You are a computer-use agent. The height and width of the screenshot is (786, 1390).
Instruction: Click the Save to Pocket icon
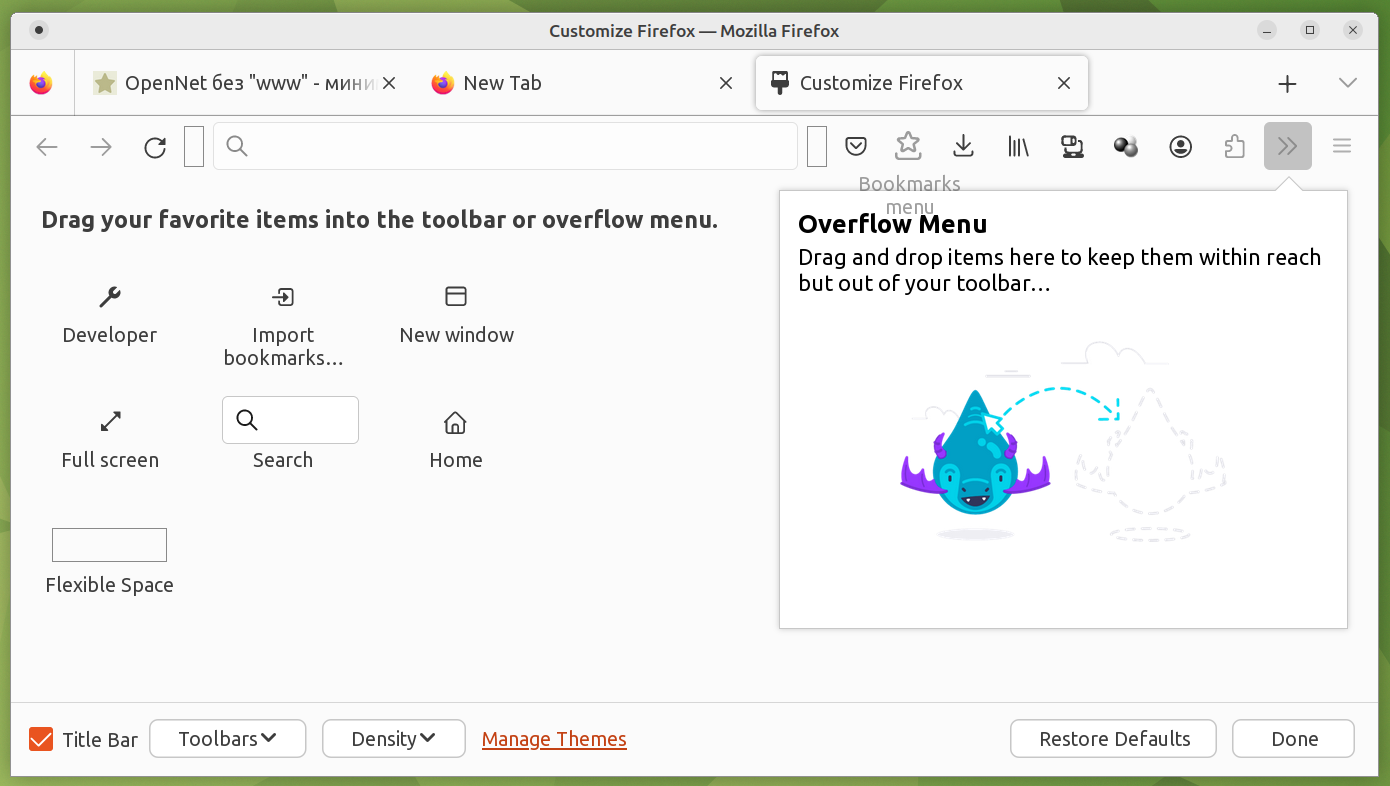(855, 146)
